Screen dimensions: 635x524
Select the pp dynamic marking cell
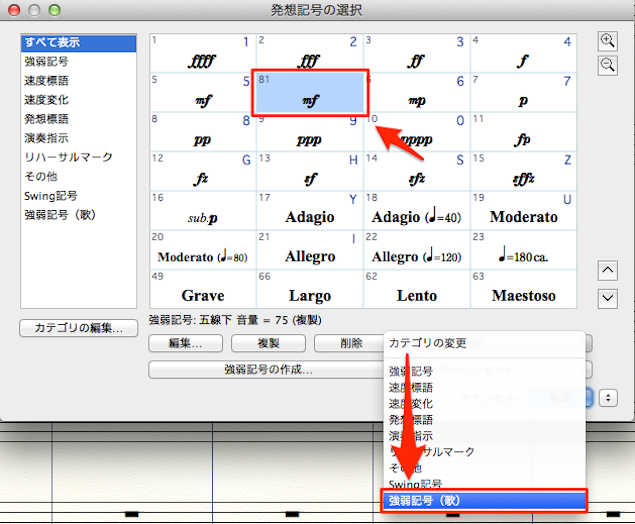click(203, 132)
